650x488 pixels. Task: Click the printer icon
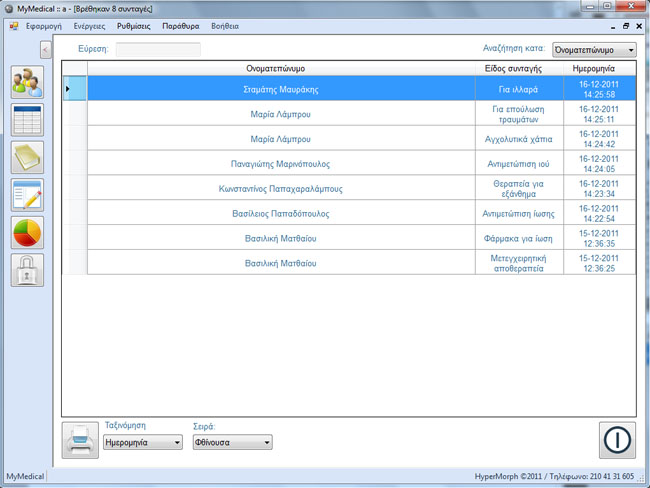click(80, 440)
